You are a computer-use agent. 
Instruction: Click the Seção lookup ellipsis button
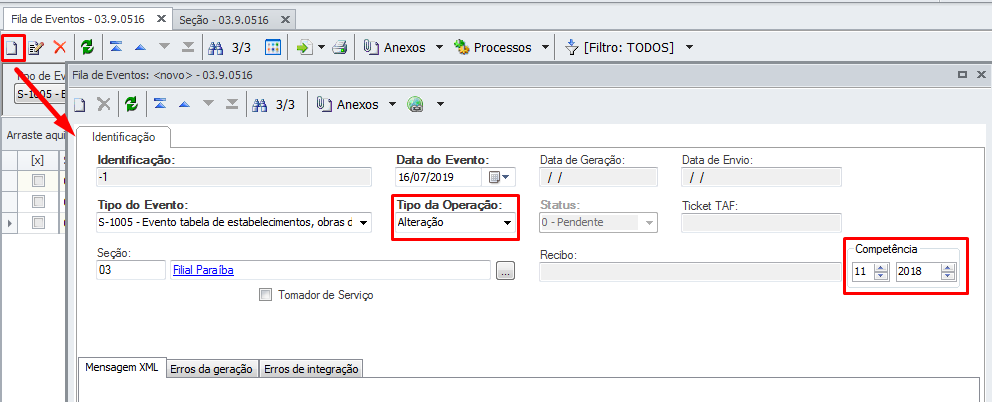pyautogui.click(x=506, y=270)
